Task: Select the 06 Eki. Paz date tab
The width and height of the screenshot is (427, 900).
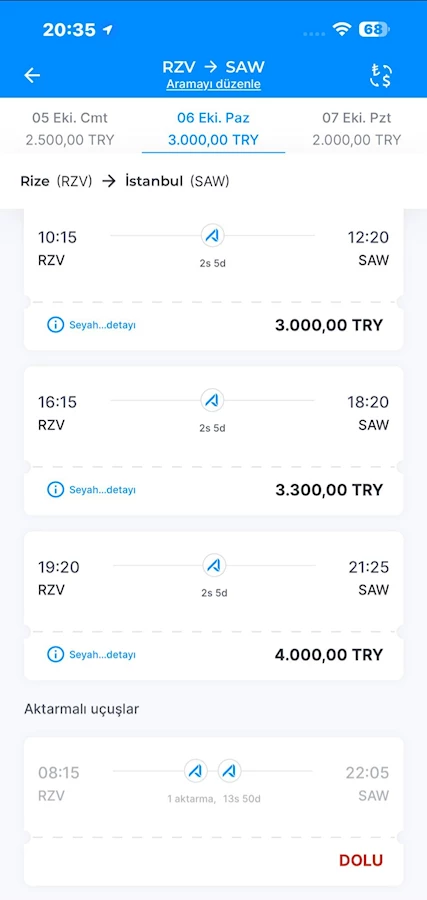Action: point(214,129)
